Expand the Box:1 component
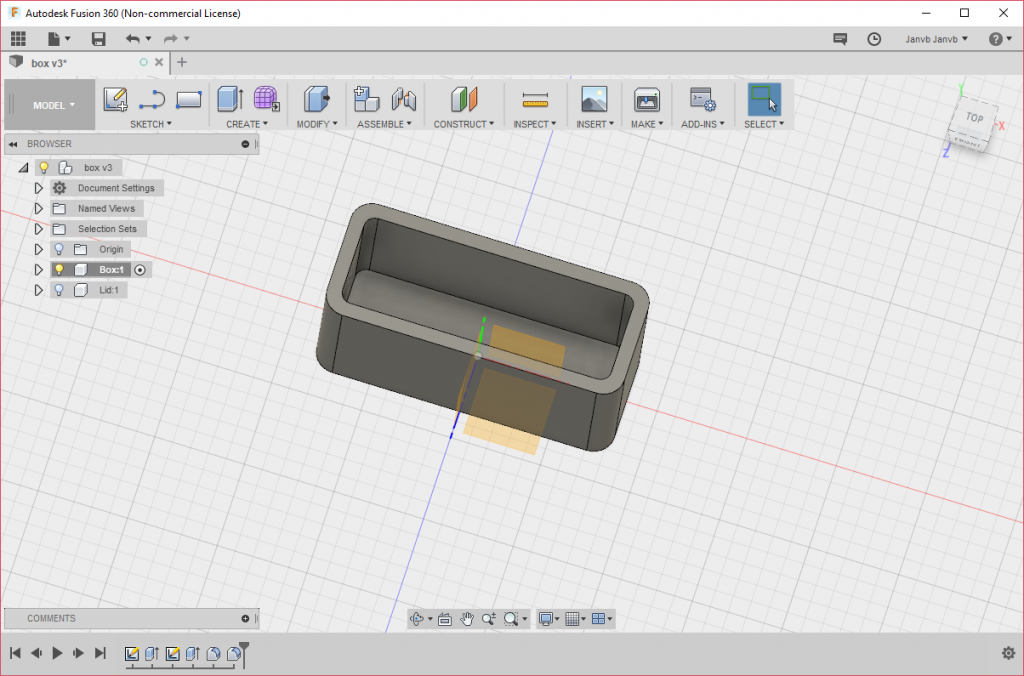The image size is (1024, 676). (39, 270)
